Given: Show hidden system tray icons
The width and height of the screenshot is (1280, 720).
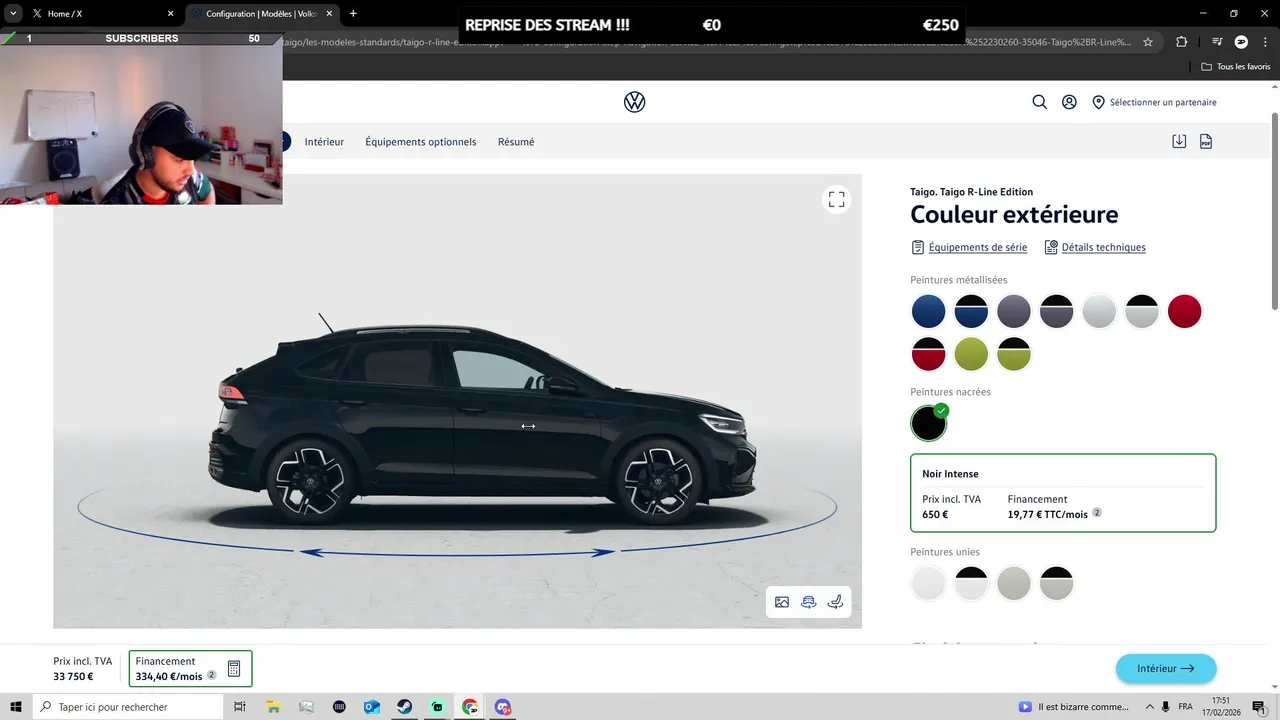Looking at the screenshot, I should 1148,707.
